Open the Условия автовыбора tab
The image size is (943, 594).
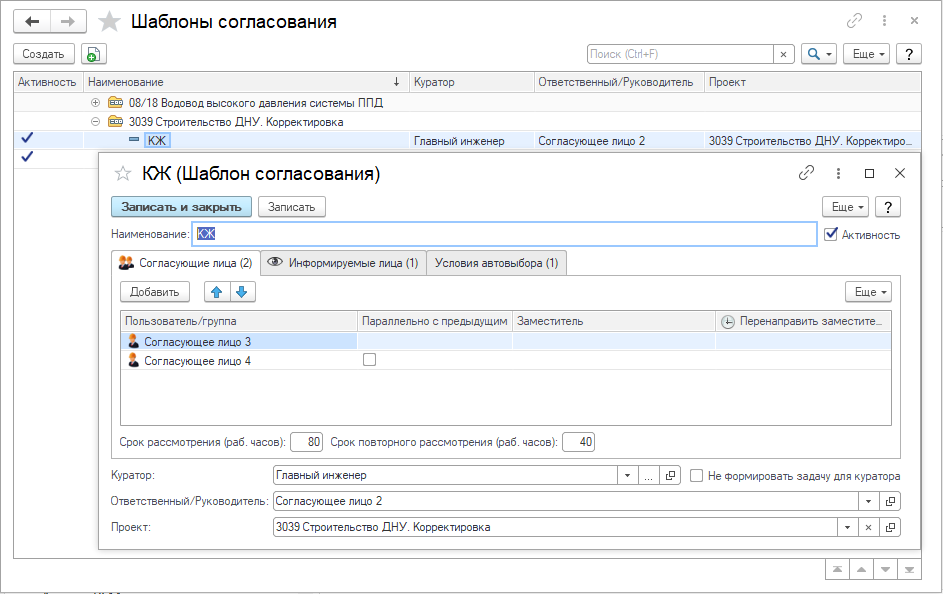click(x=497, y=263)
